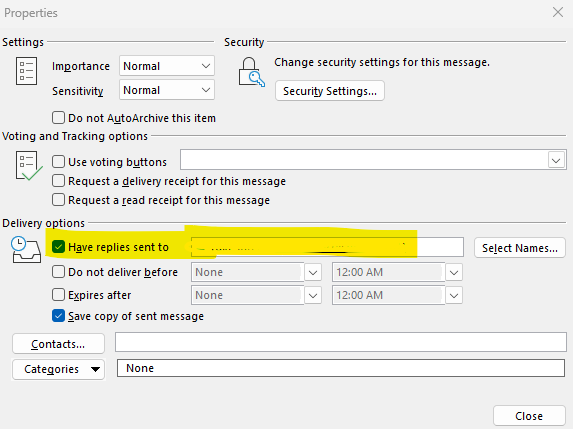Image resolution: width=573 pixels, height=429 pixels.
Task: Enable Do not deliver before option
Action: (x=58, y=272)
